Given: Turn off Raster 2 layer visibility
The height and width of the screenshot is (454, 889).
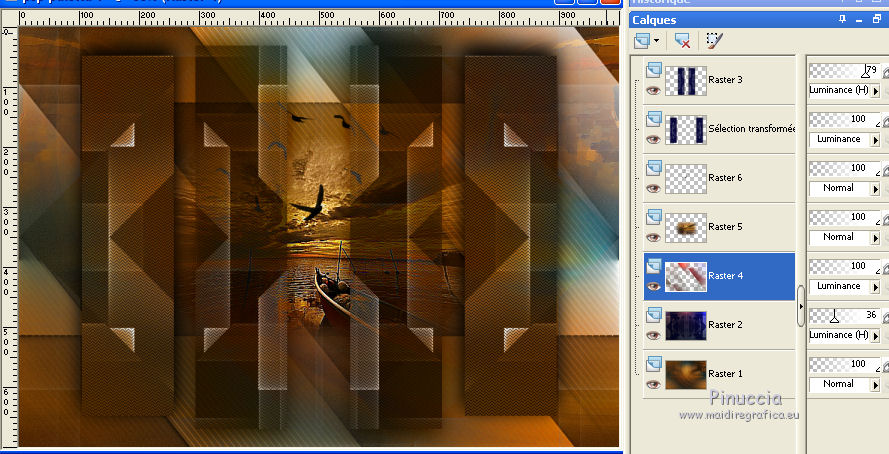Looking at the screenshot, I should [654, 336].
